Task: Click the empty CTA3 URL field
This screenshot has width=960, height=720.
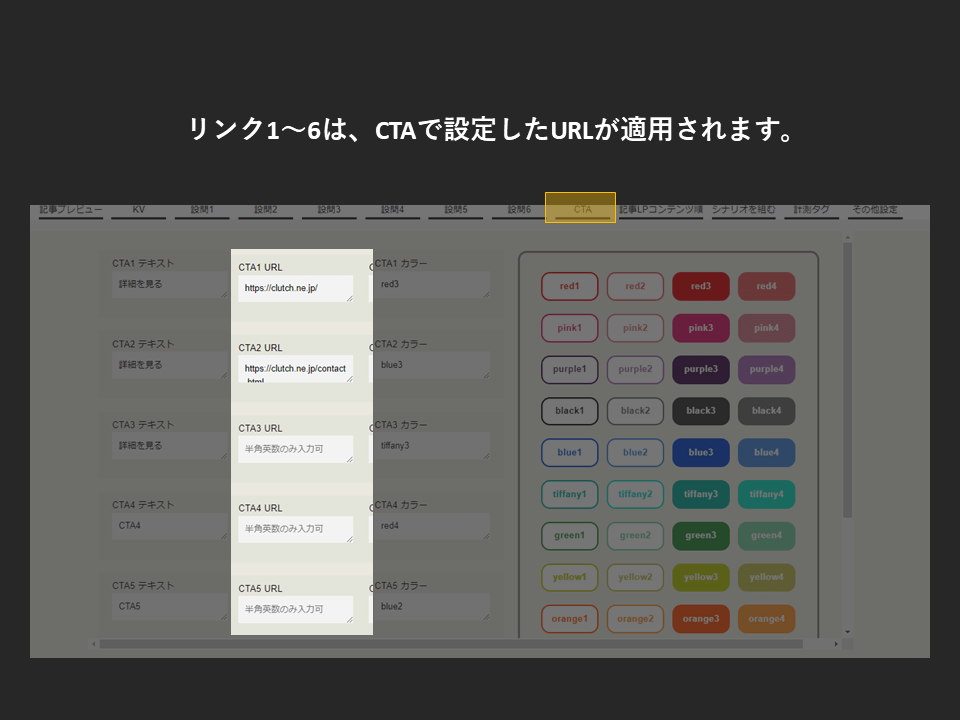Action: tap(295, 449)
